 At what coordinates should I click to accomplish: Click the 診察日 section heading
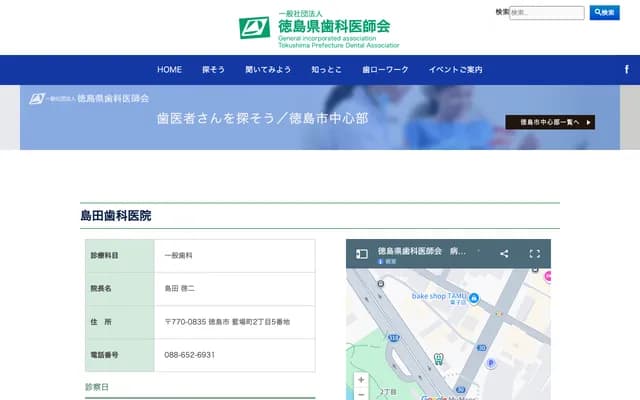coord(97,387)
